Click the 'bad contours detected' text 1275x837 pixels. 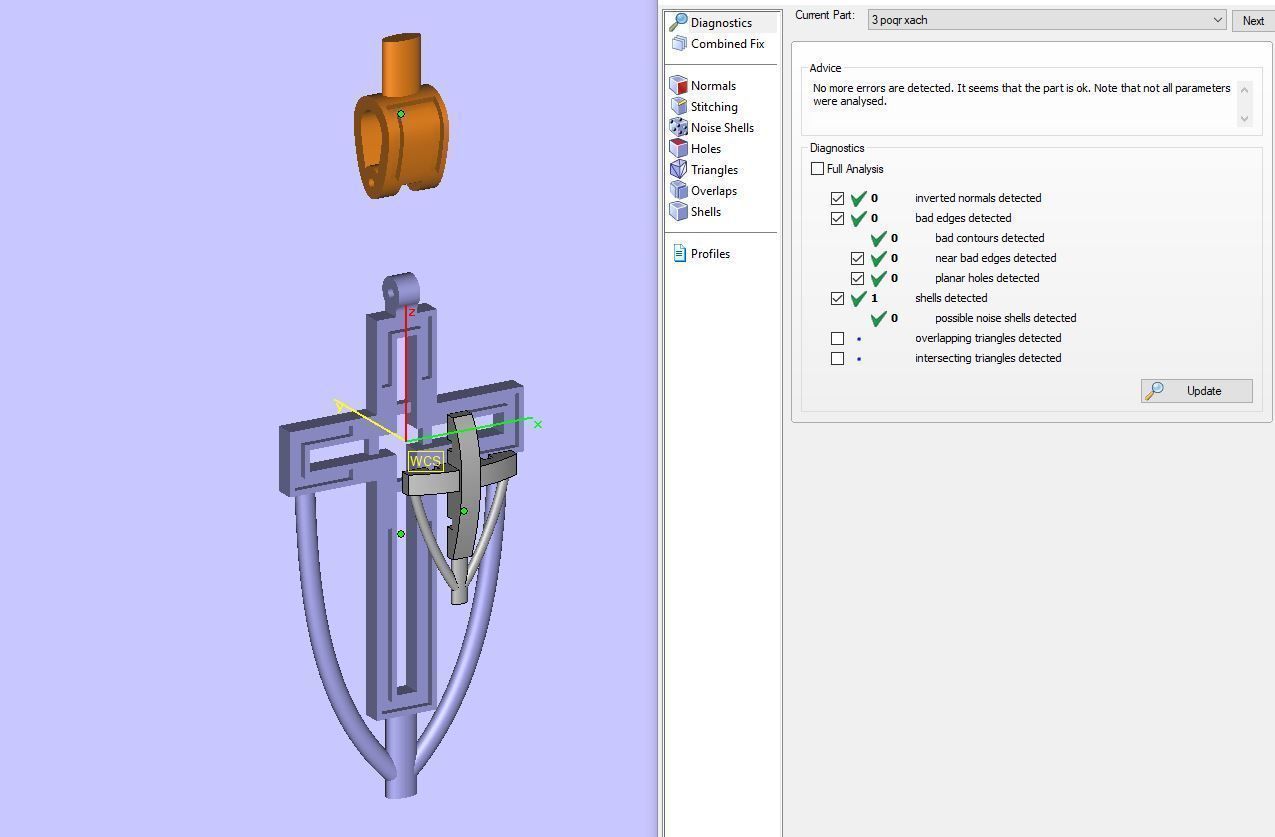pos(989,238)
